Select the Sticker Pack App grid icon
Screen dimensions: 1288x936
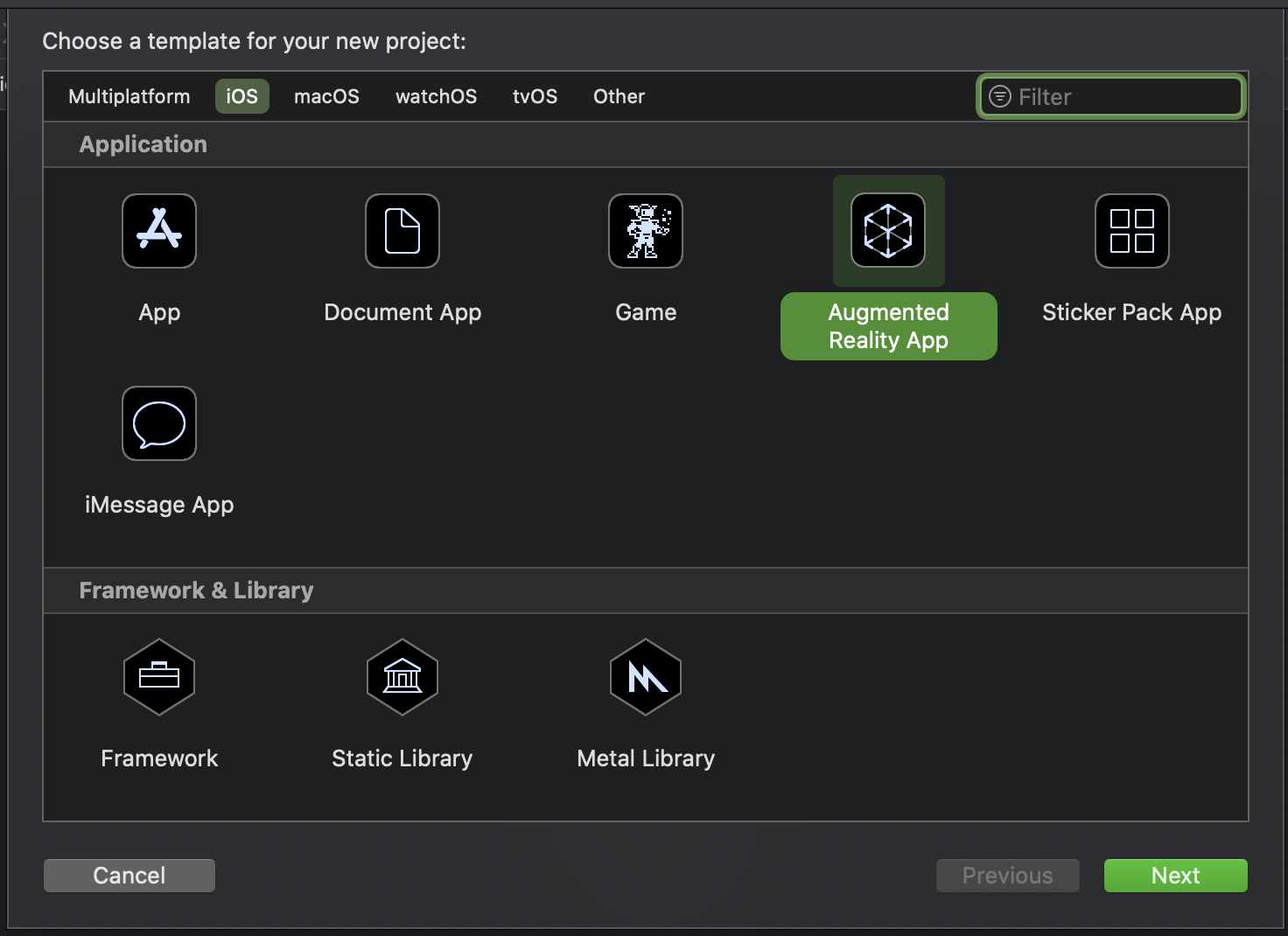(1132, 231)
